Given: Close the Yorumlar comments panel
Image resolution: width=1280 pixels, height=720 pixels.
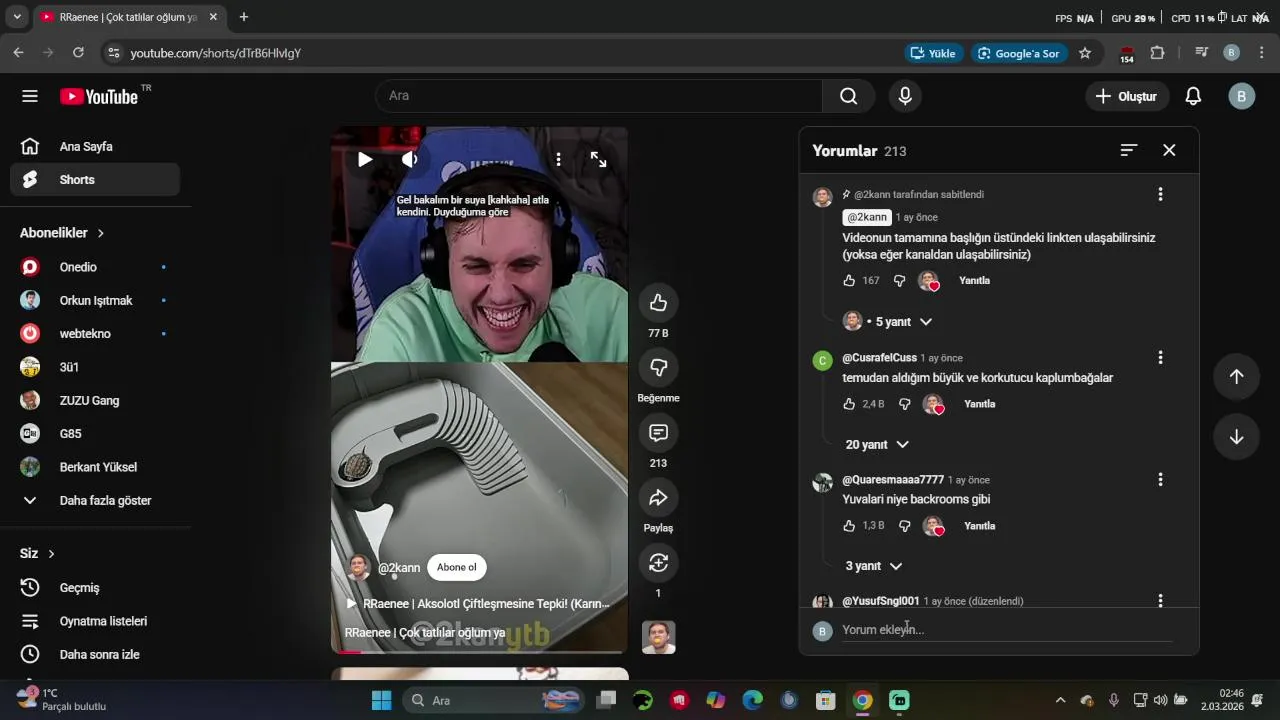Looking at the screenshot, I should coord(1169,150).
